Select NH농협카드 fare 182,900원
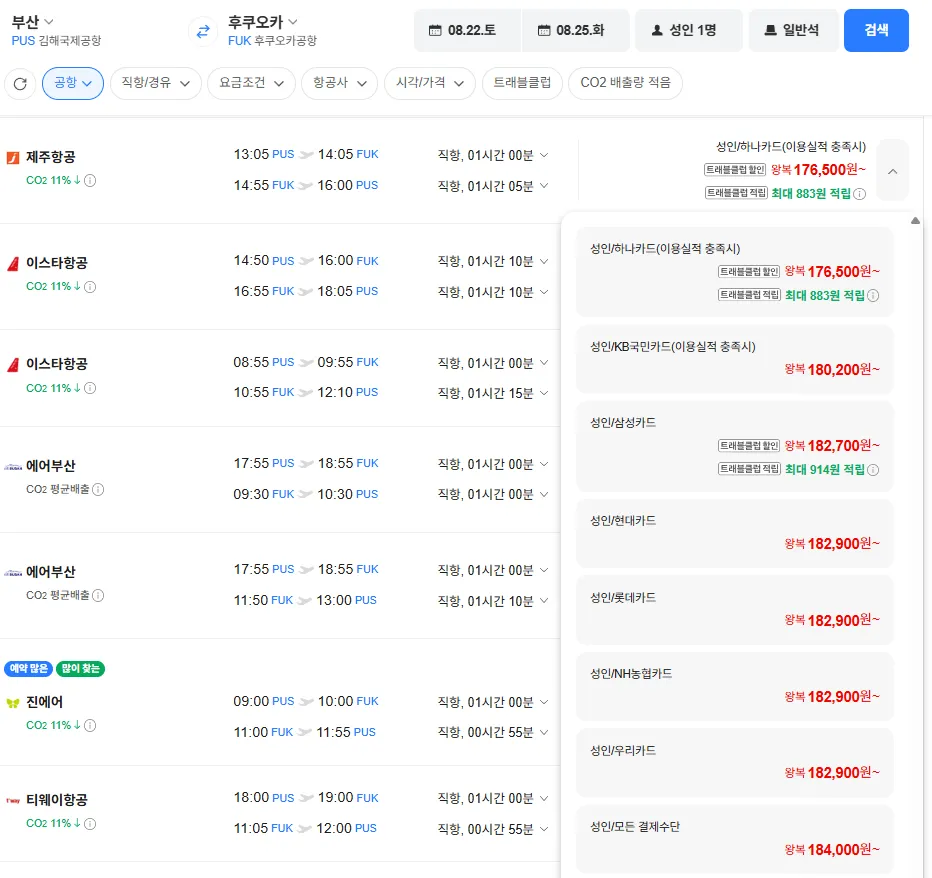This screenshot has width=932, height=878. pos(735,686)
